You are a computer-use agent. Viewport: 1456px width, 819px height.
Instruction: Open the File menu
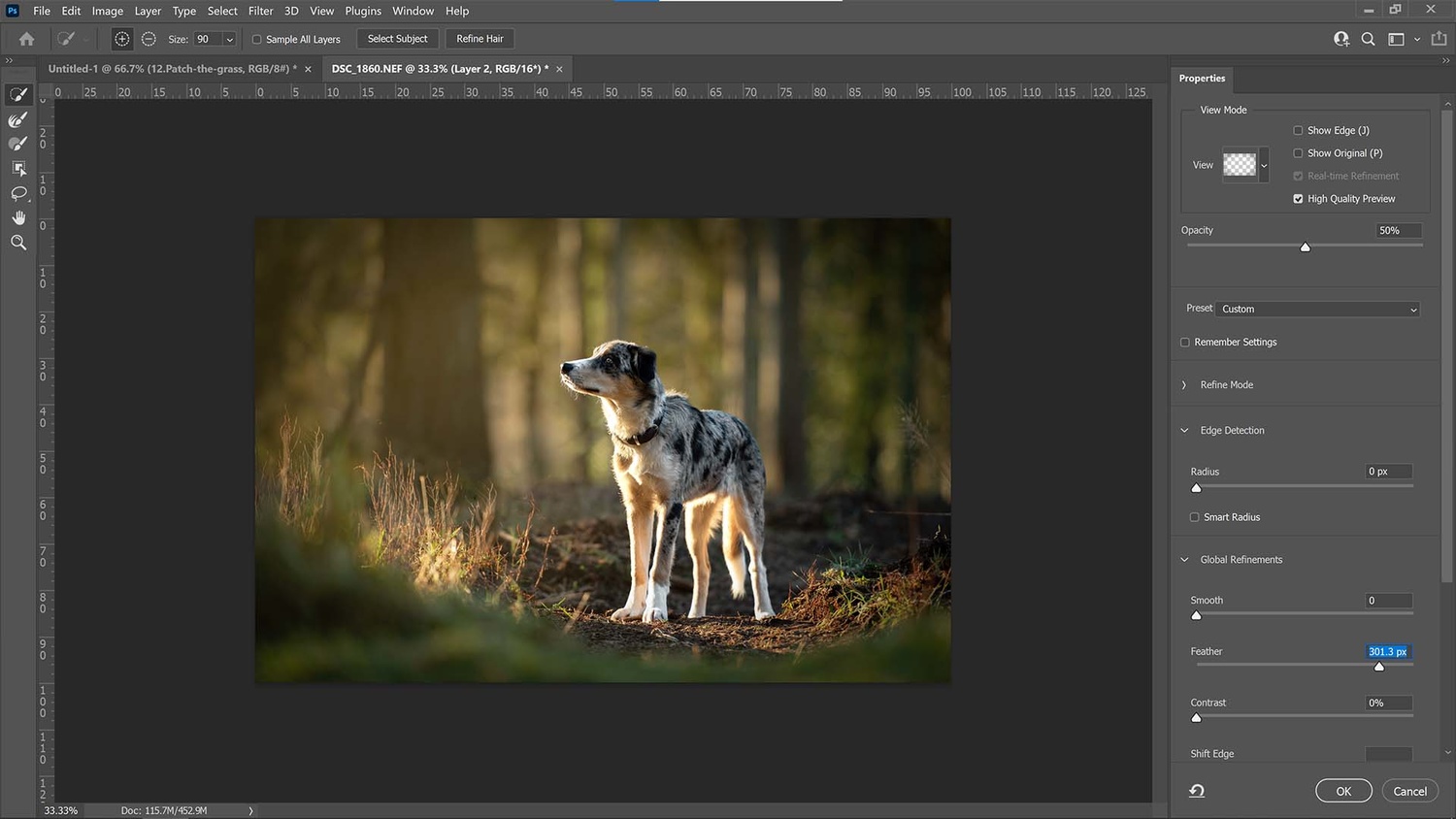pyautogui.click(x=42, y=11)
